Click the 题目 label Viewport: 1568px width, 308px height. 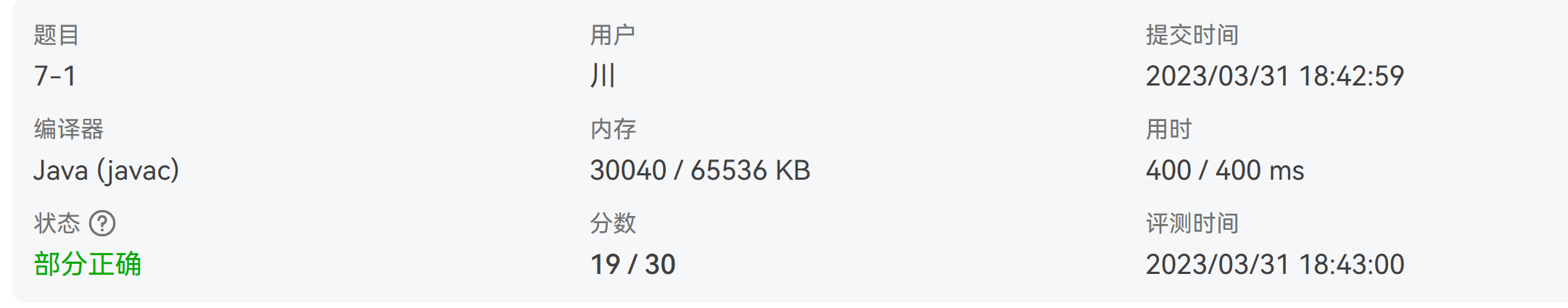[x=57, y=35]
